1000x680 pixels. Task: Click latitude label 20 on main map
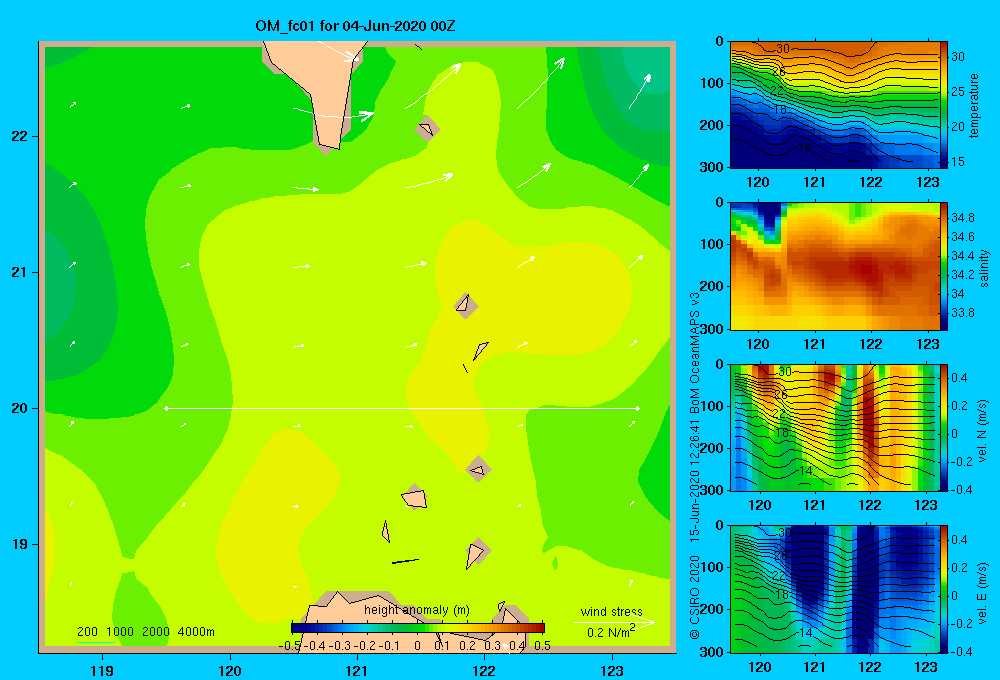(19, 408)
